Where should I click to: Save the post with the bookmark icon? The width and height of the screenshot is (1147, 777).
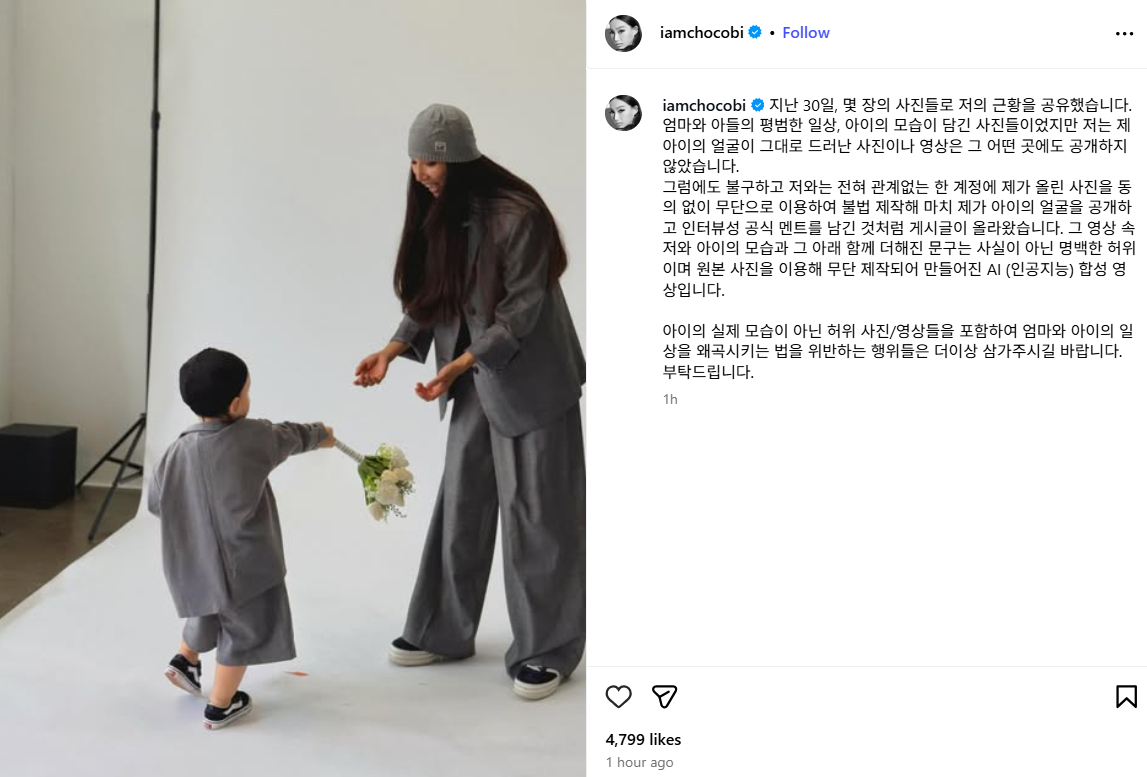[1126, 697]
